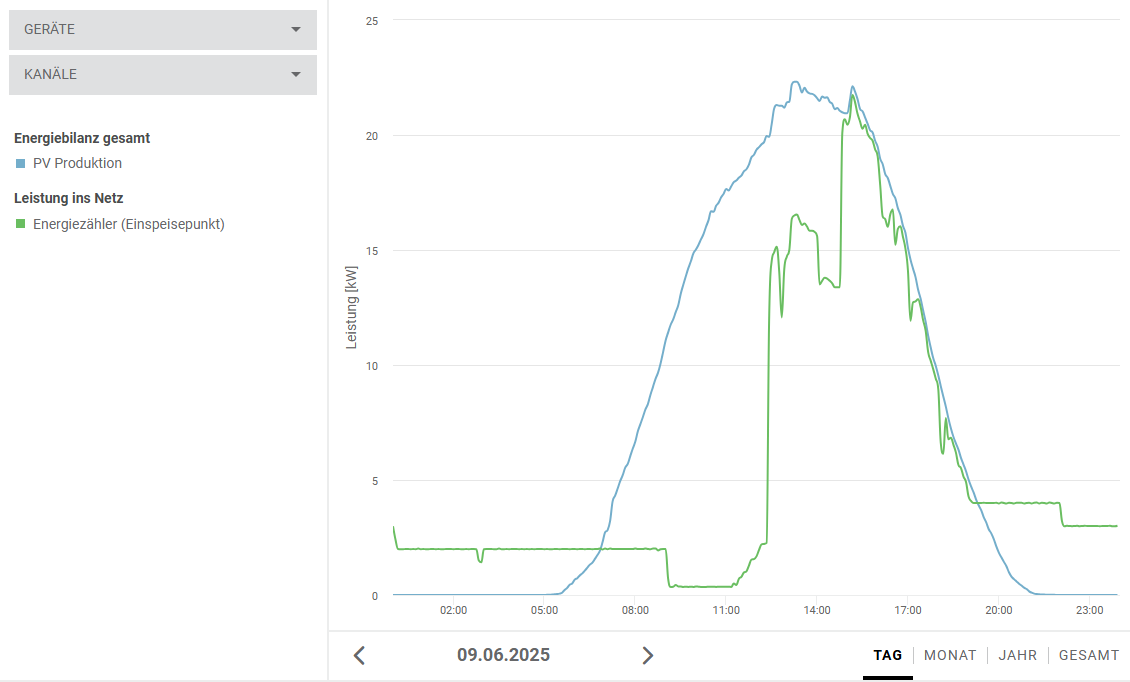This screenshot has height=682, width=1130.
Task: Switch to the GESAMT view tab
Action: [1088, 656]
